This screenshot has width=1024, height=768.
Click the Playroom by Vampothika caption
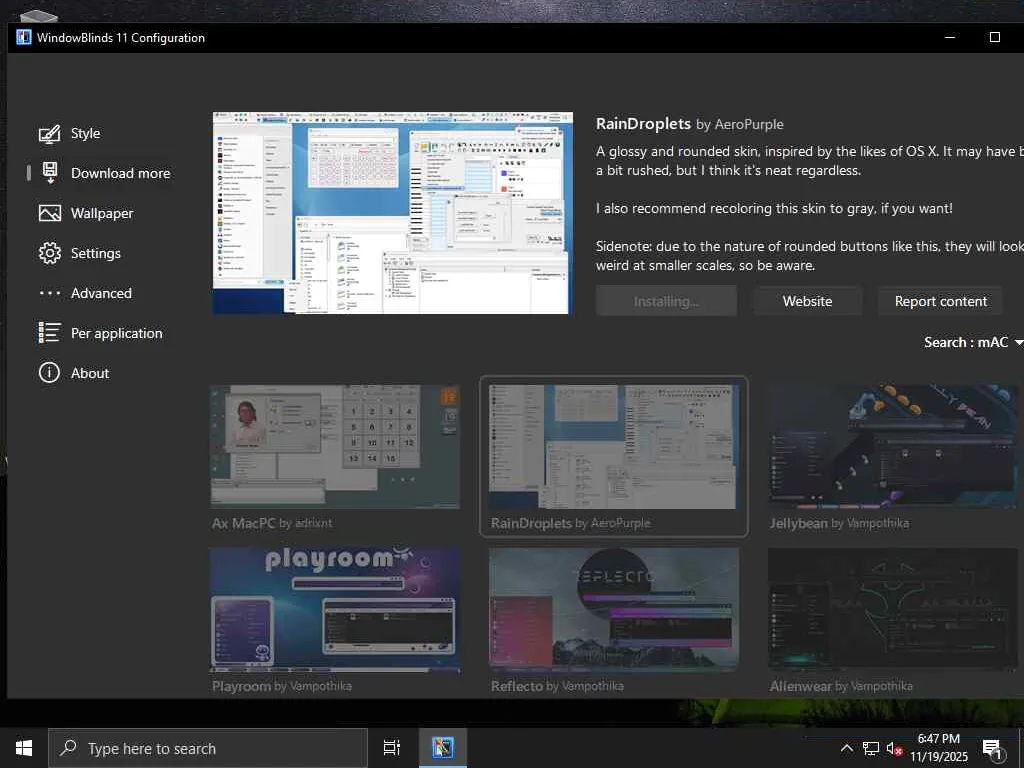[x=282, y=686]
